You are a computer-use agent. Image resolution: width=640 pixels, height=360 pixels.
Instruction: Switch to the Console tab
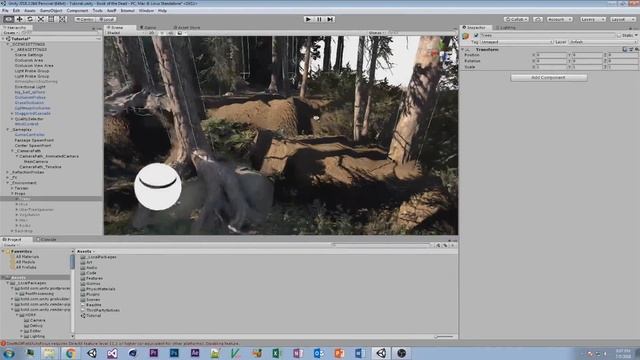(x=46, y=240)
